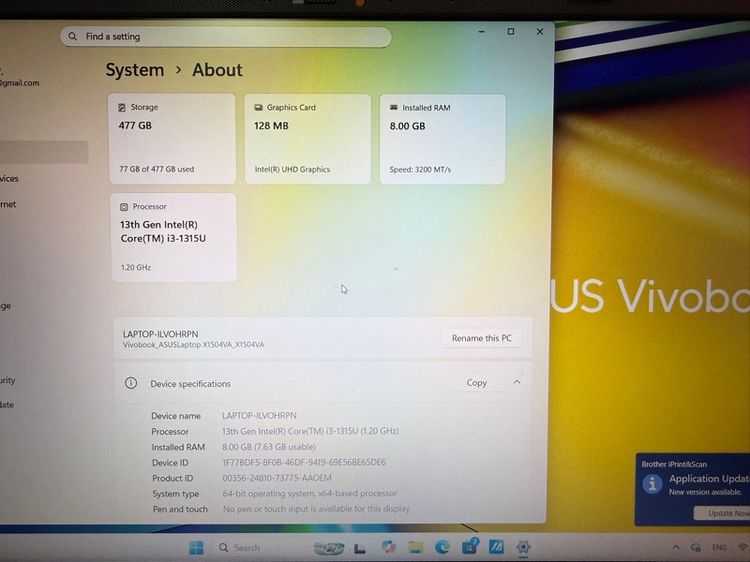Click the ENG language indicator
The image size is (750, 562).
pos(719,547)
